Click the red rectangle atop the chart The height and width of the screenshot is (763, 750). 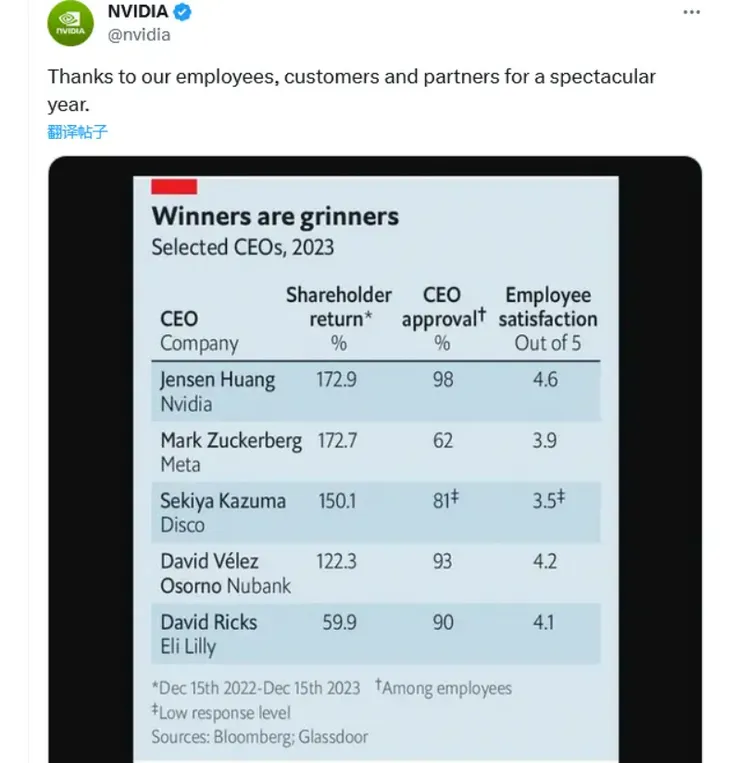174,186
